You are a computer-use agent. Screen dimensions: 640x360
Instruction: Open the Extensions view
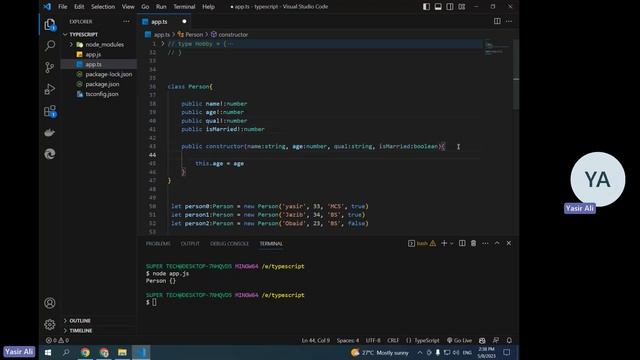click(49, 111)
